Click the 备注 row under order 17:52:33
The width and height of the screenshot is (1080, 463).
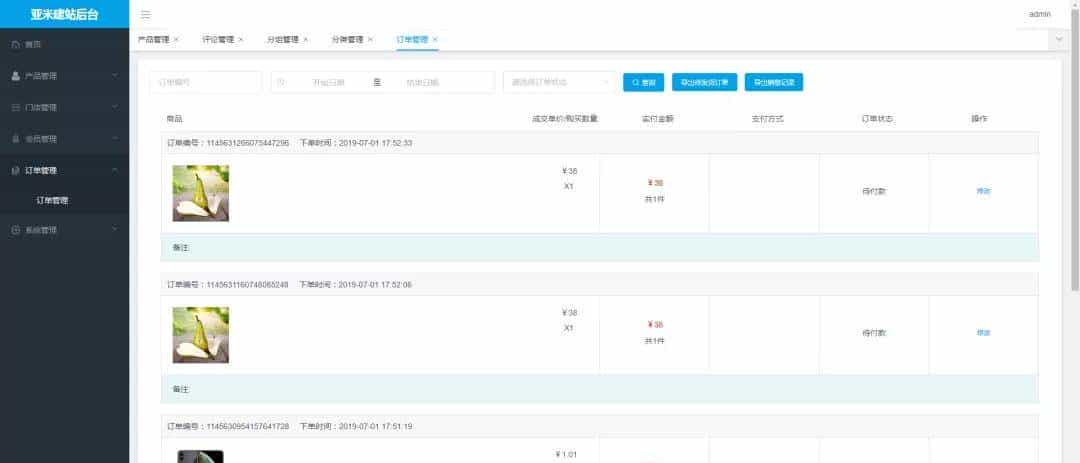(599, 247)
